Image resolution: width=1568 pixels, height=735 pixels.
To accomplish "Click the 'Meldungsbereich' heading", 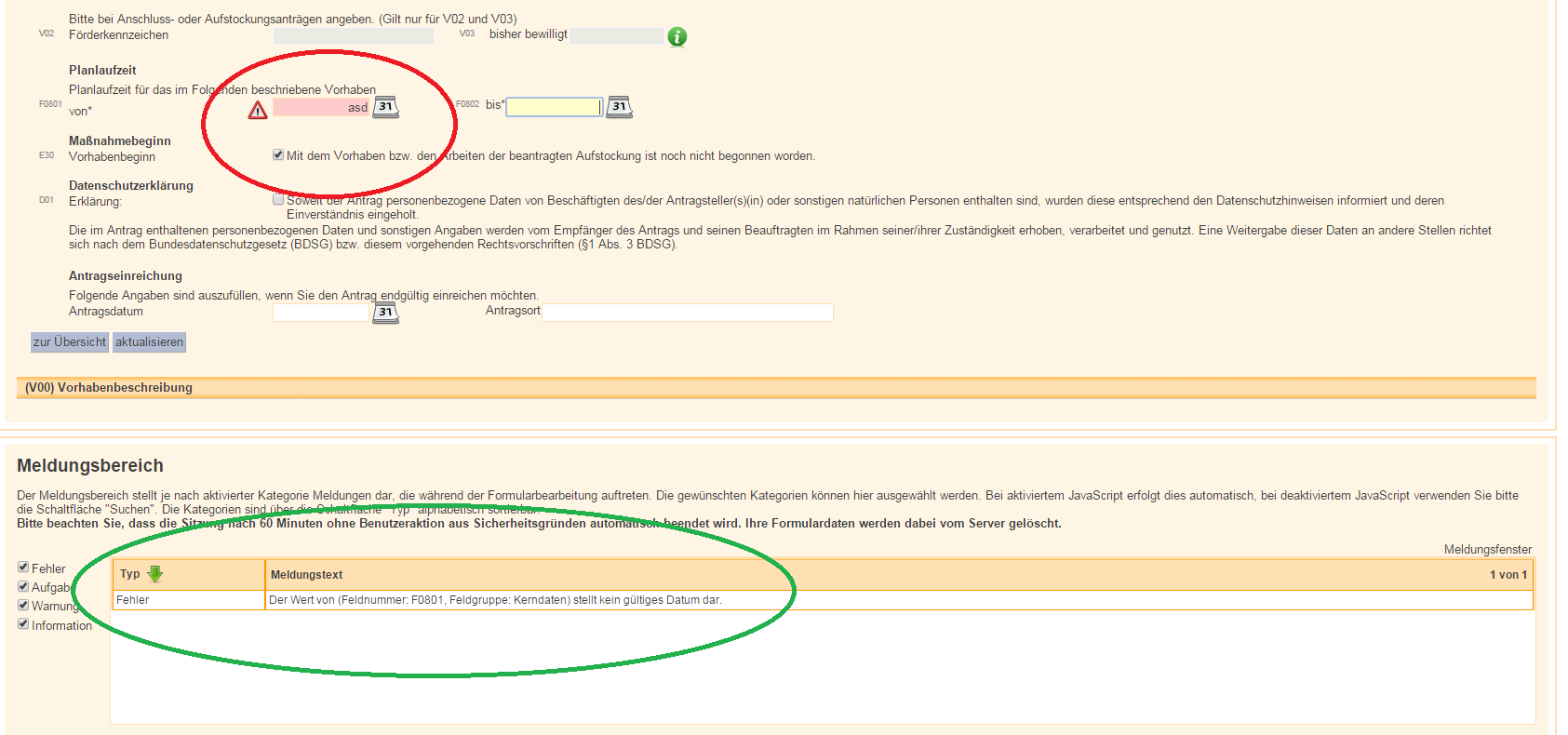I will point(90,465).
